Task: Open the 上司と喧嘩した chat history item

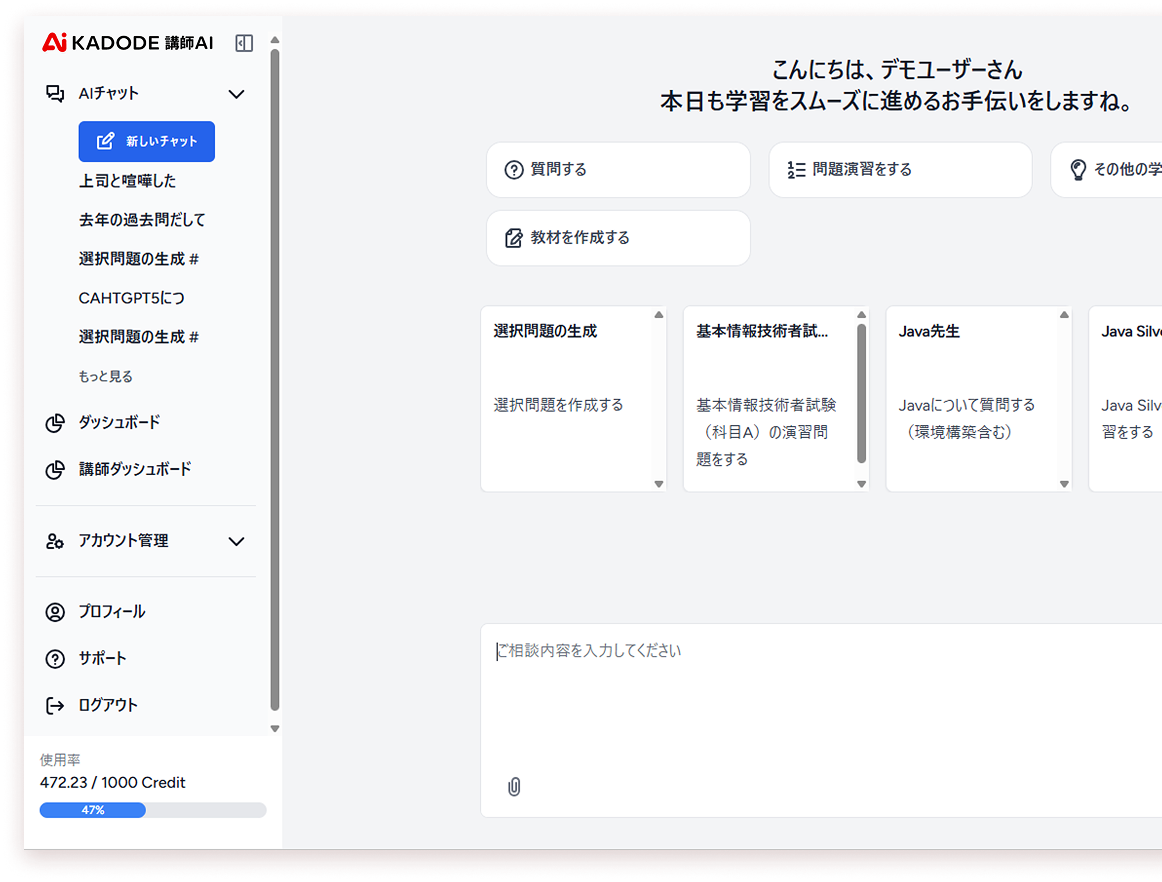Action: (127, 181)
